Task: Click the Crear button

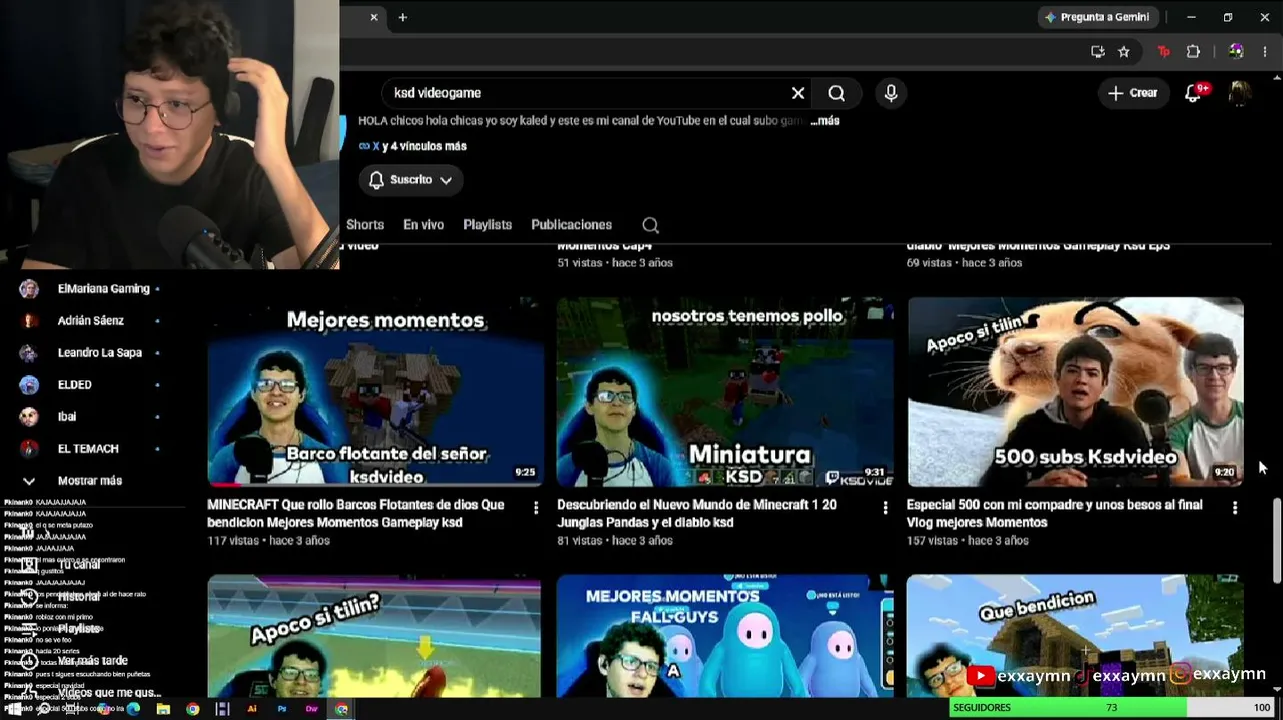Action: tap(1133, 93)
